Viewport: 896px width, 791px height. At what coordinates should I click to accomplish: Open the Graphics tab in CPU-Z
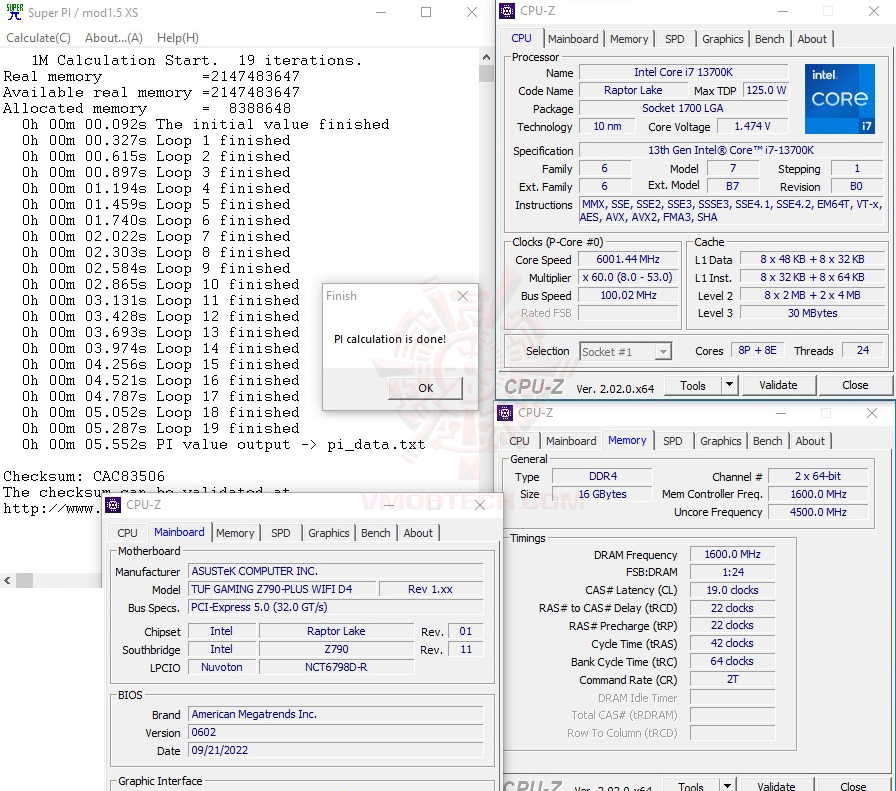[x=722, y=38]
